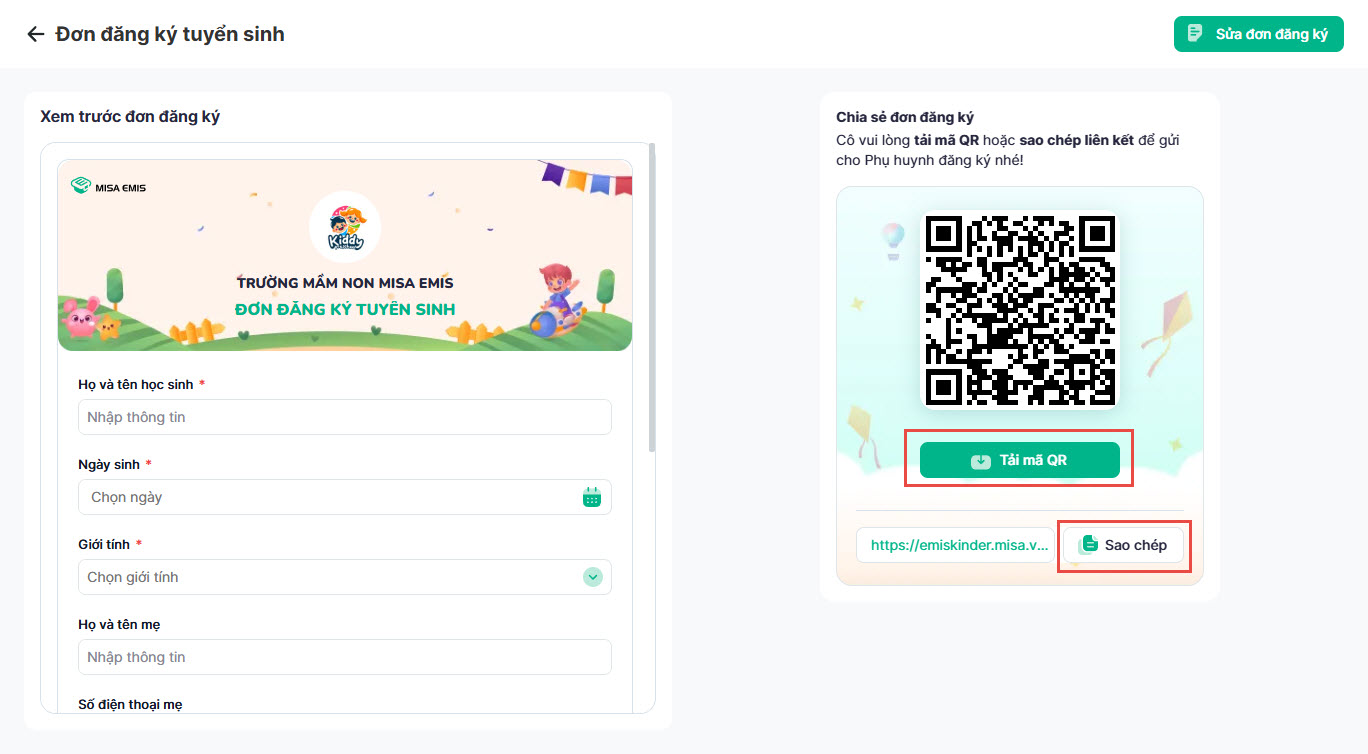Click the Kiddy school avatar logo
This screenshot has height=754, width=1368.
tap(345, 227)
